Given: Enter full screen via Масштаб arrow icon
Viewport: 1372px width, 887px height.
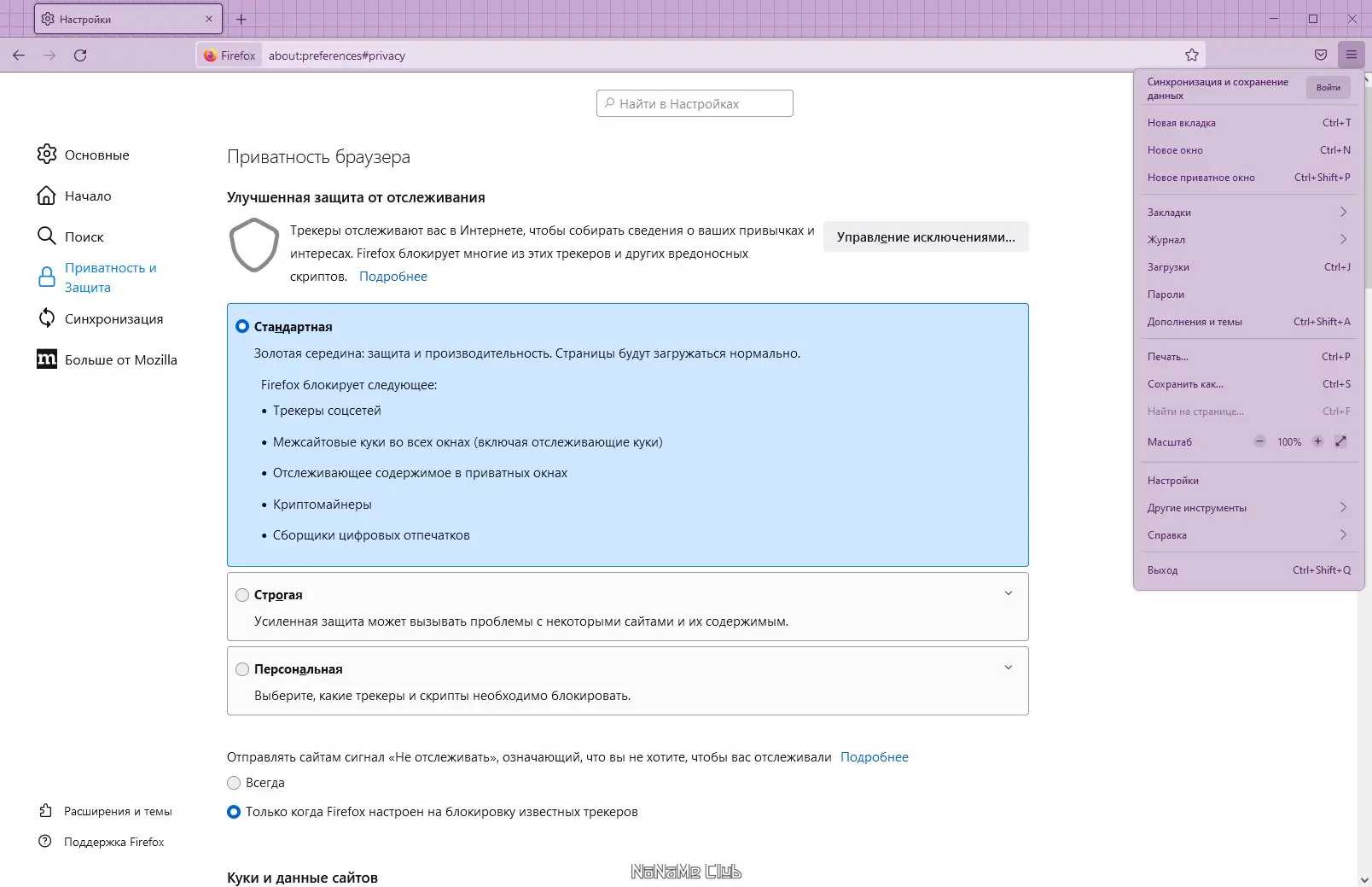Looking at the screenshot, I should pos(1340,441).
